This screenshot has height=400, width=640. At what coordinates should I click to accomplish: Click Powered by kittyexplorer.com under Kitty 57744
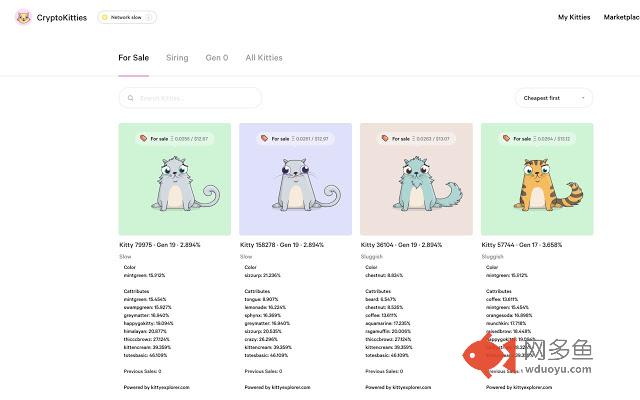click(x=519, y=387)
